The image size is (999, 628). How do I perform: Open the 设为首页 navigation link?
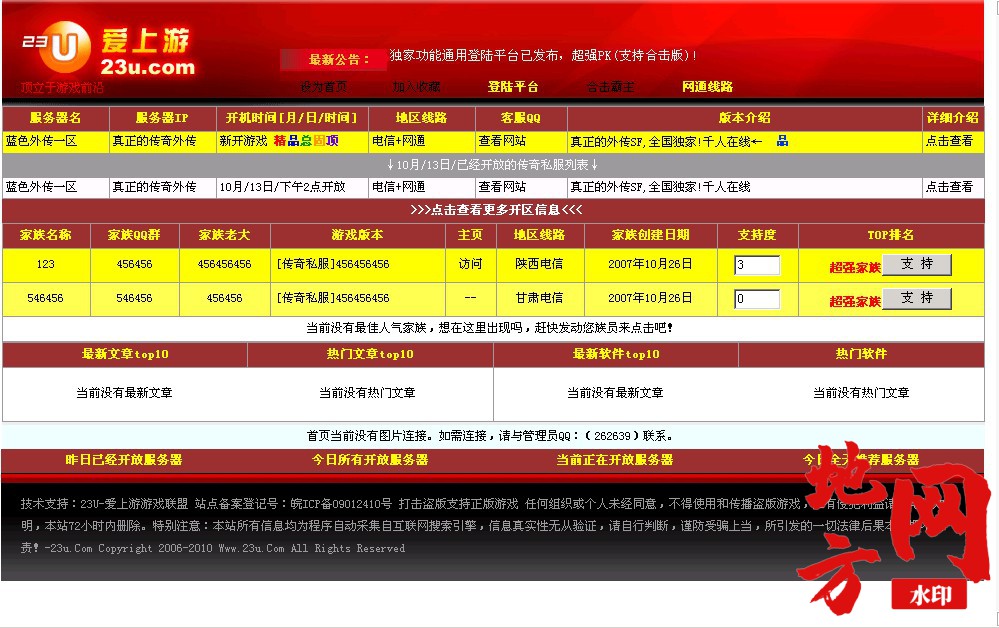tap(324, 87)
